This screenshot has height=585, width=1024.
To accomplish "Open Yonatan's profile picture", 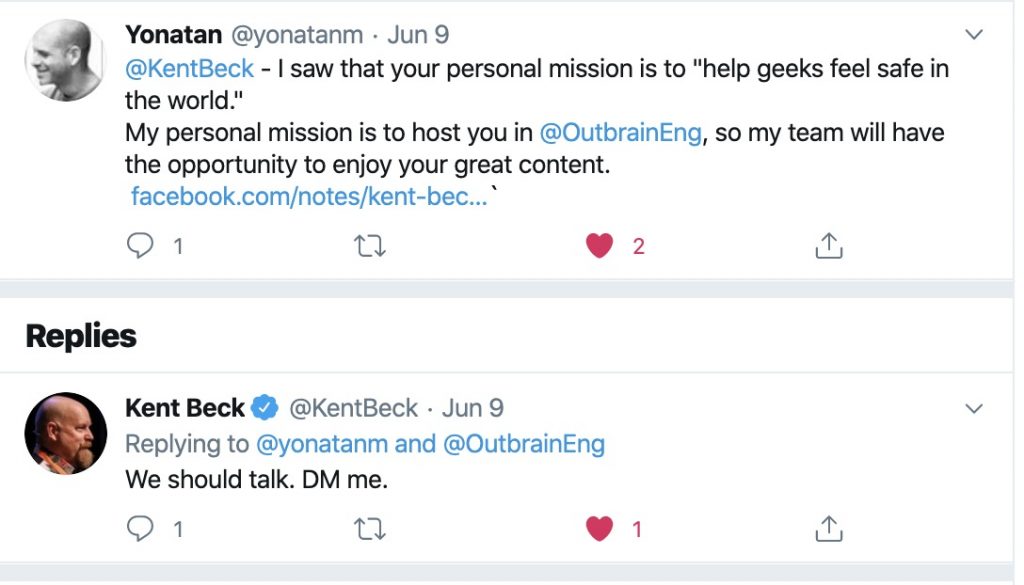I will pyautogui.click(x=66, y=60).
